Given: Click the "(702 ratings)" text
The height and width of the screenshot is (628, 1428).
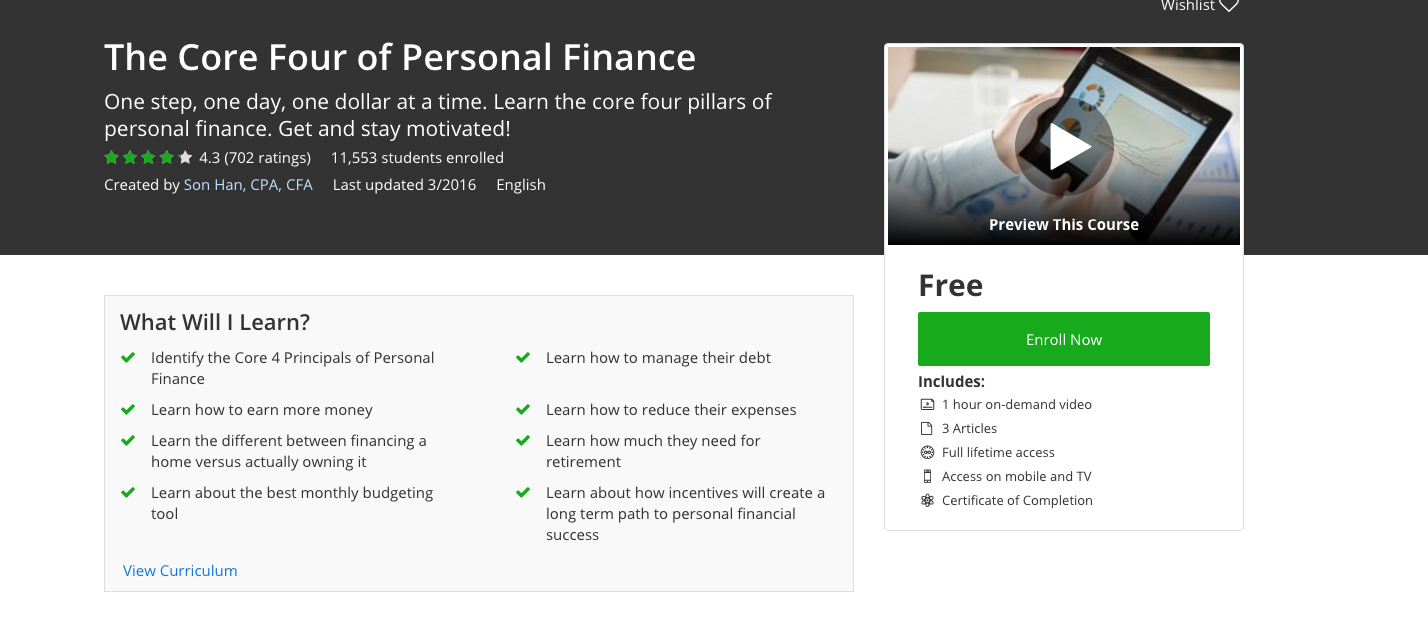Looking at the screenshot, I should click(267, 158).
